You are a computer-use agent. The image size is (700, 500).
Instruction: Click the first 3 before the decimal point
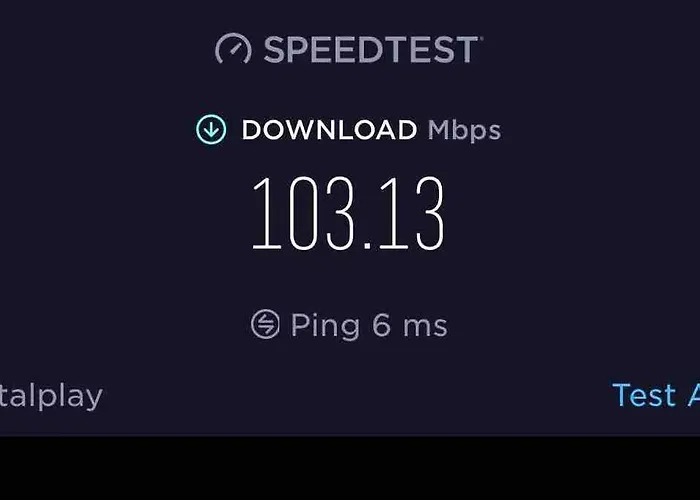click(341, 213)
